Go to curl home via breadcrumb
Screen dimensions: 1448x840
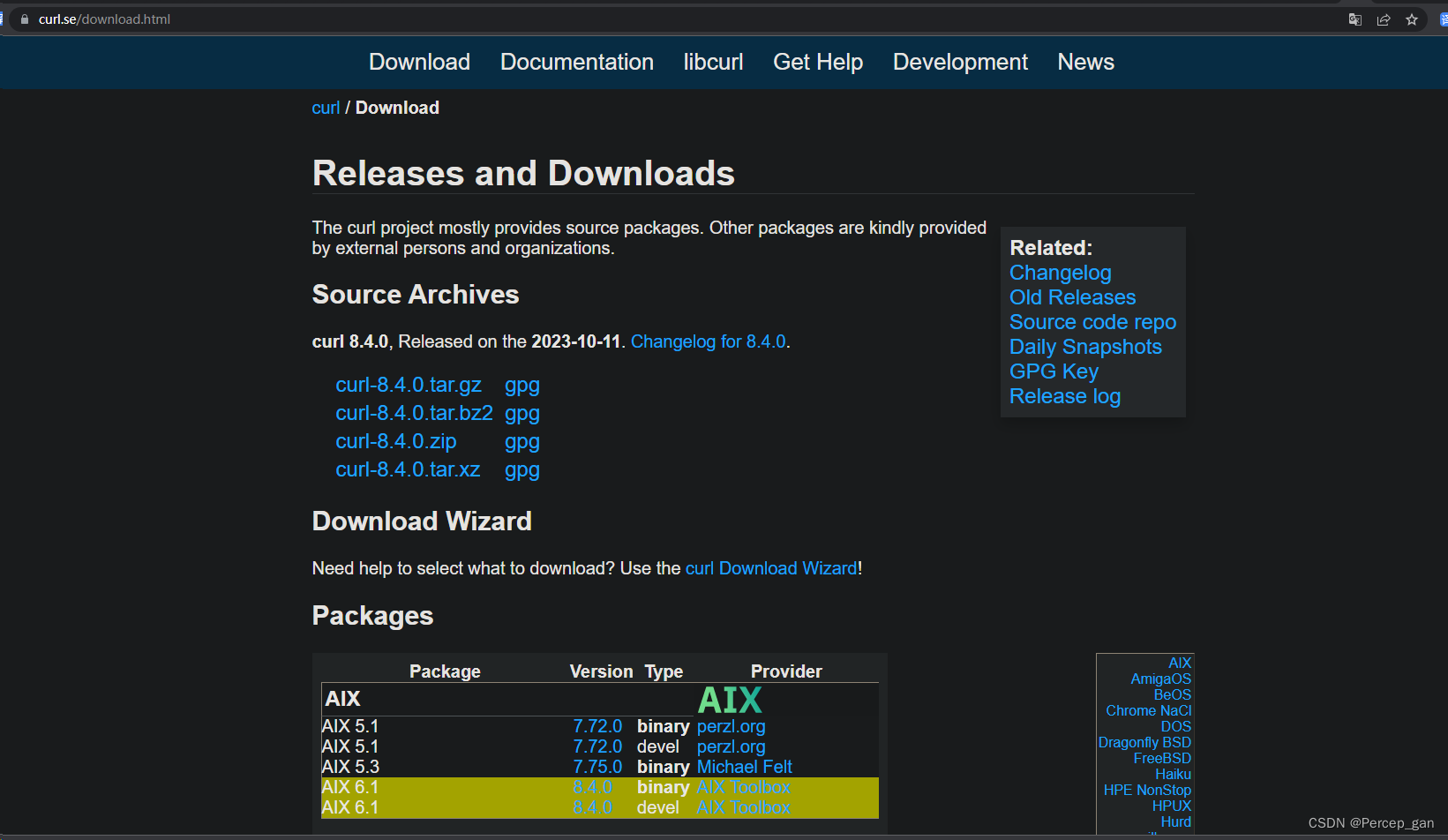click(326, 108)
